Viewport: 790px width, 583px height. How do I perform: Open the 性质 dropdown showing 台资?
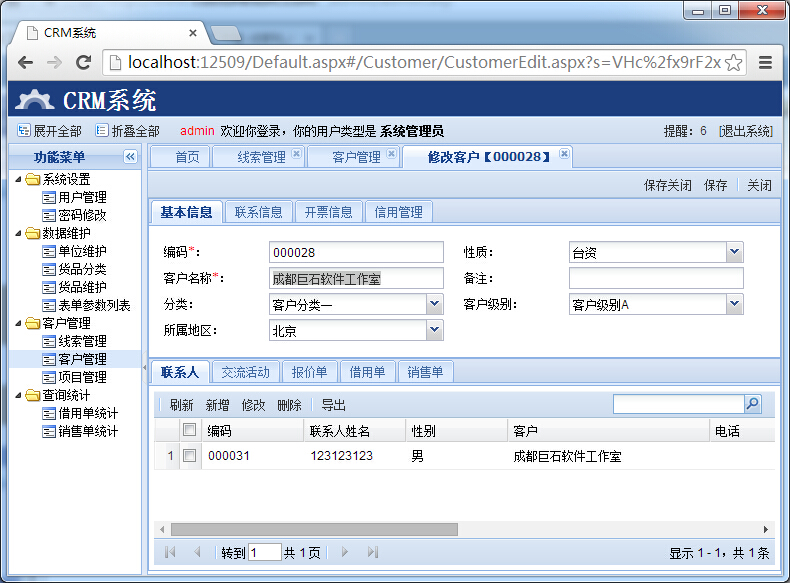point(734,253)
